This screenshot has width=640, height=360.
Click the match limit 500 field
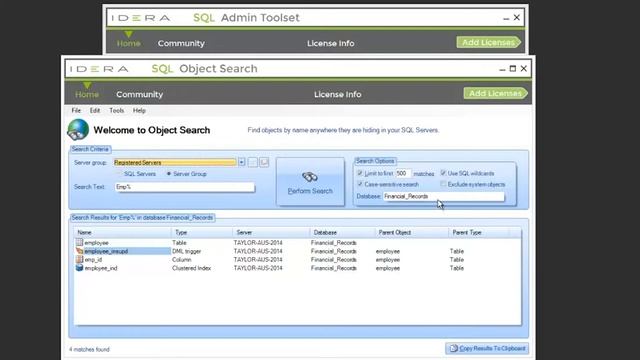[x=403, y=173]
